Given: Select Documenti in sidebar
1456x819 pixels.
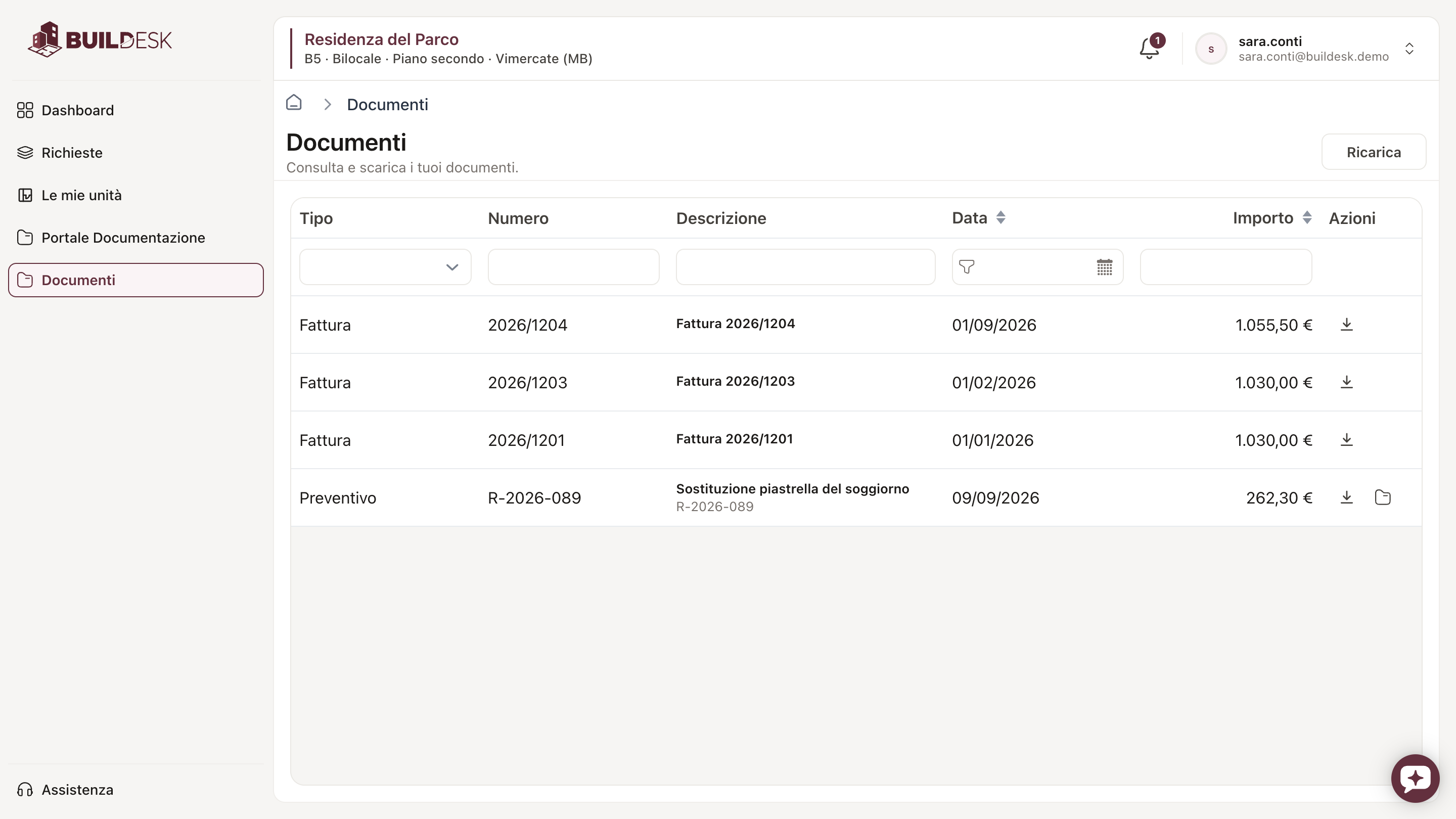Looking at the screenshot, I should pyautogui.click(x=135, y=280).
